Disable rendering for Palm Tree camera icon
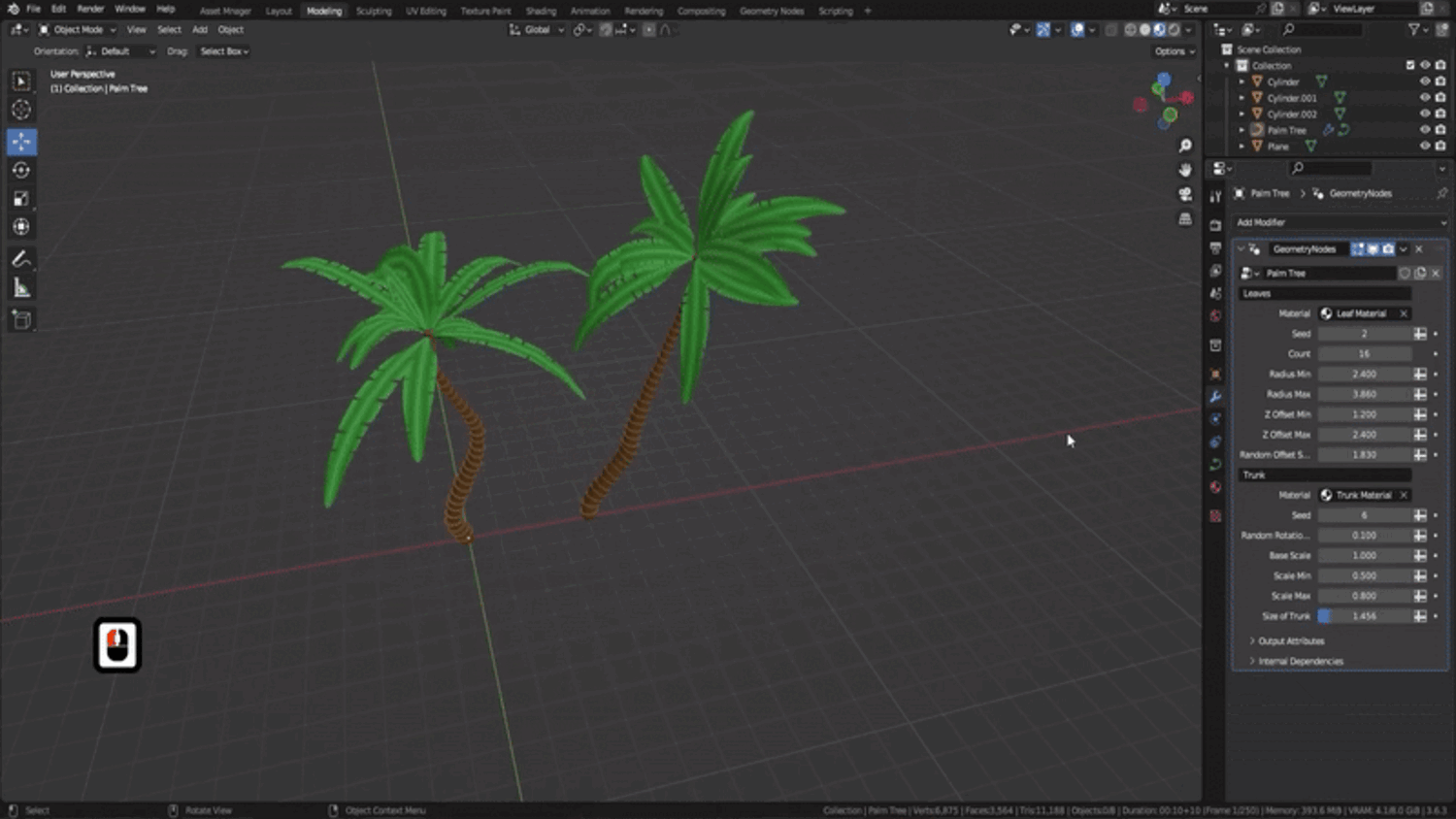The height and width of the screenshot is (819, 1456). 1440,130
